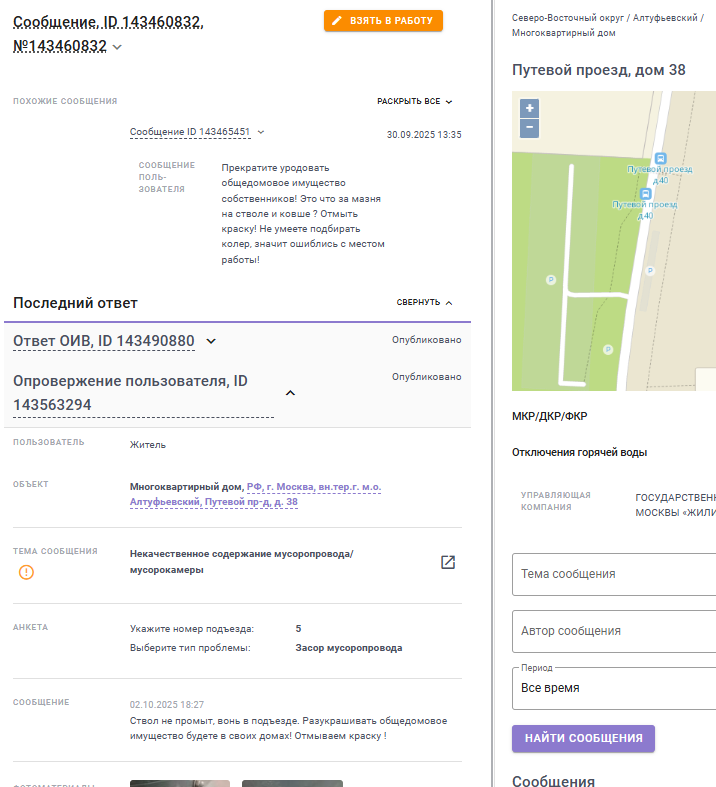The width and height of the screenshot is (716, 787).
Task: Expand the Ответ ОИВ ID 143490880 entry
Action: pyautogui.click(x=211, y=341)
